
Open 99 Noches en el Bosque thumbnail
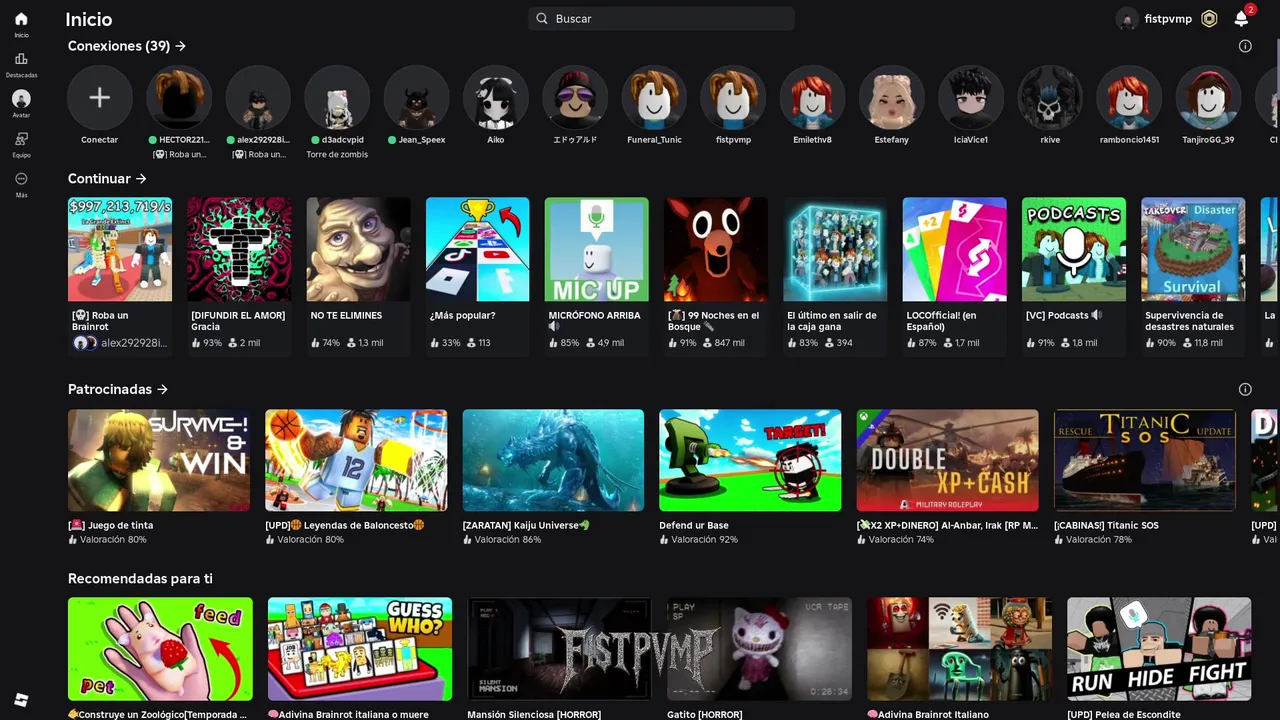716,249
